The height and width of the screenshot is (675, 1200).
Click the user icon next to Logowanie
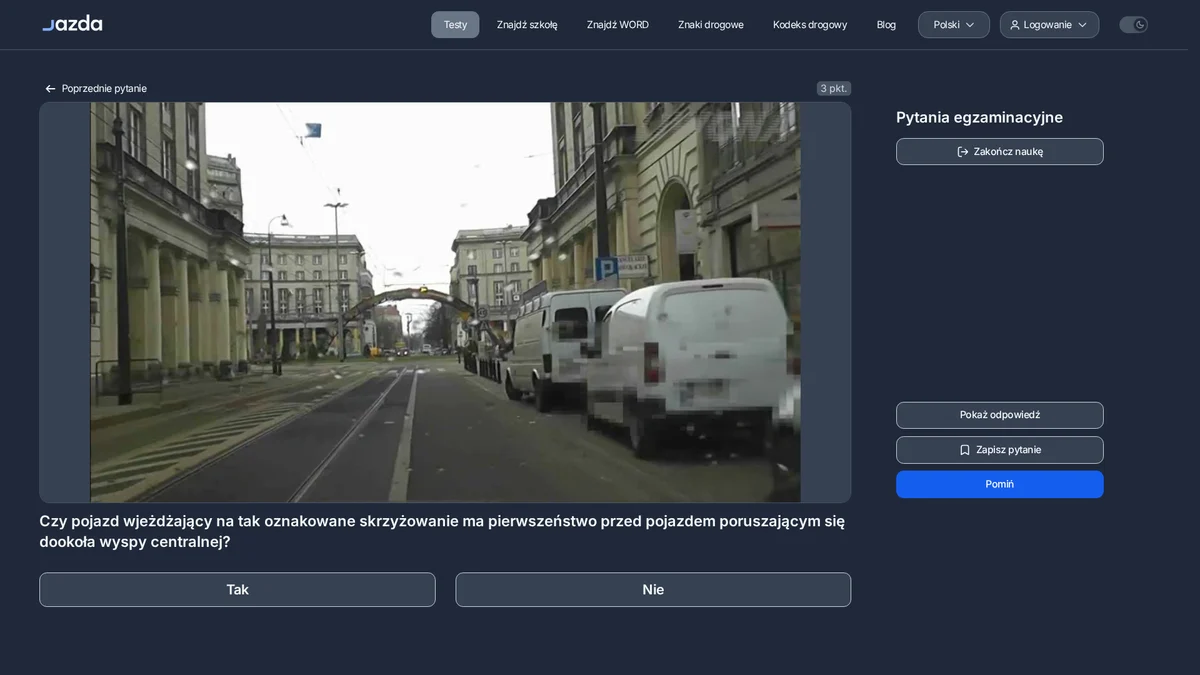[x=1015, y=25]
